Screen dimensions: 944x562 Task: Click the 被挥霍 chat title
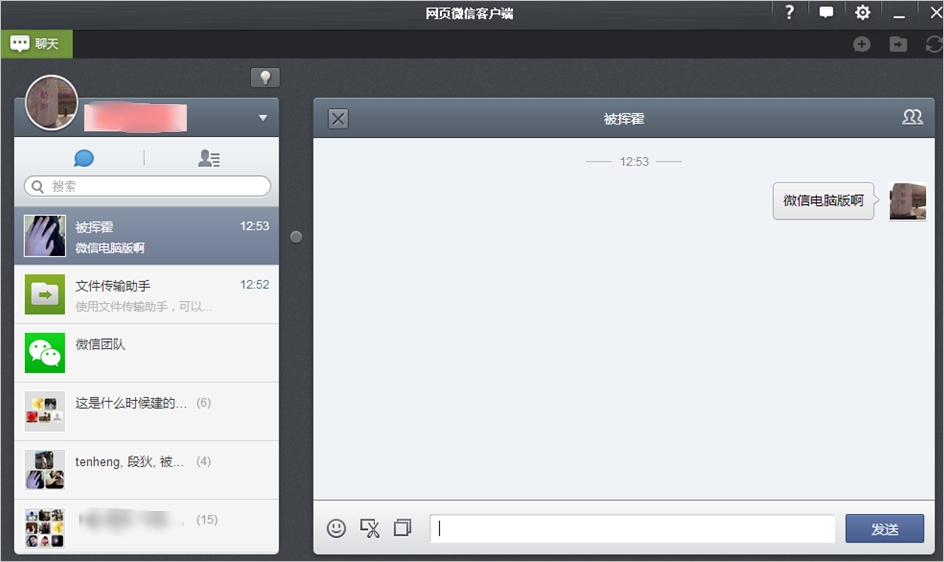(x=624, y=119)
